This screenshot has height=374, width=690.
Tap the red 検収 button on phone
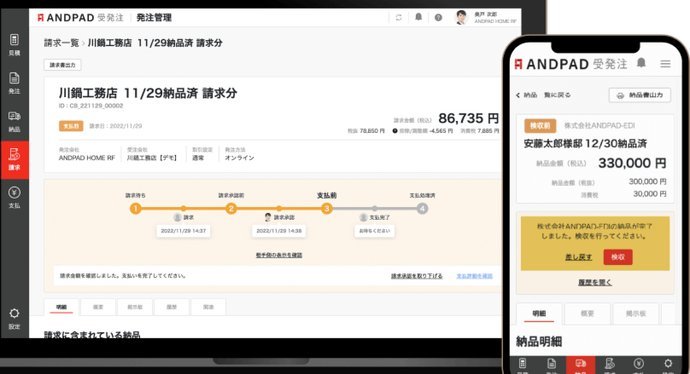[x=618, y=257]
